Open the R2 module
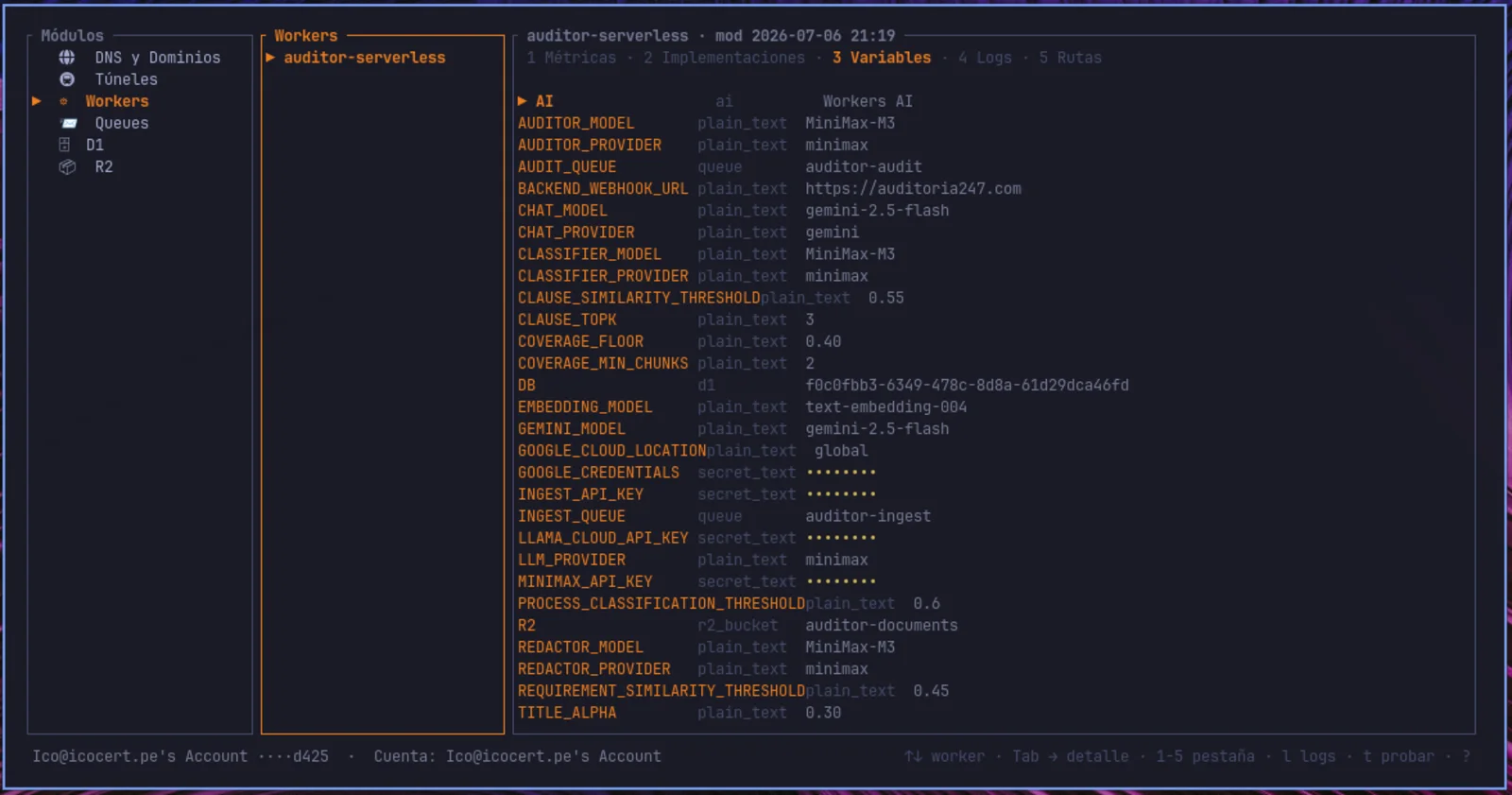Screen dimensions: 1512x795 point(104,166)
